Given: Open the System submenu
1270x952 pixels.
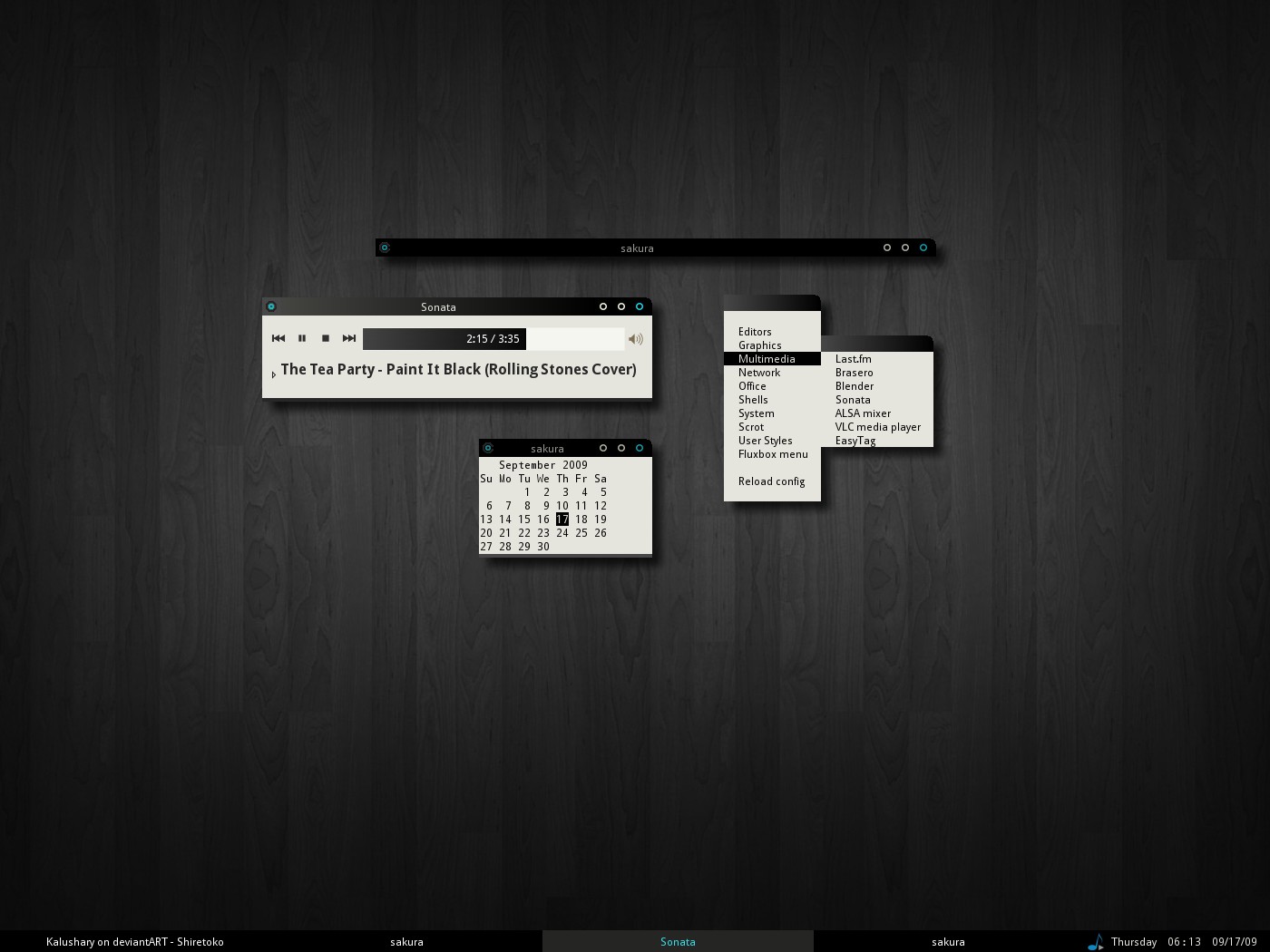Looking at the screenshot, I should (x=772, y=413).
